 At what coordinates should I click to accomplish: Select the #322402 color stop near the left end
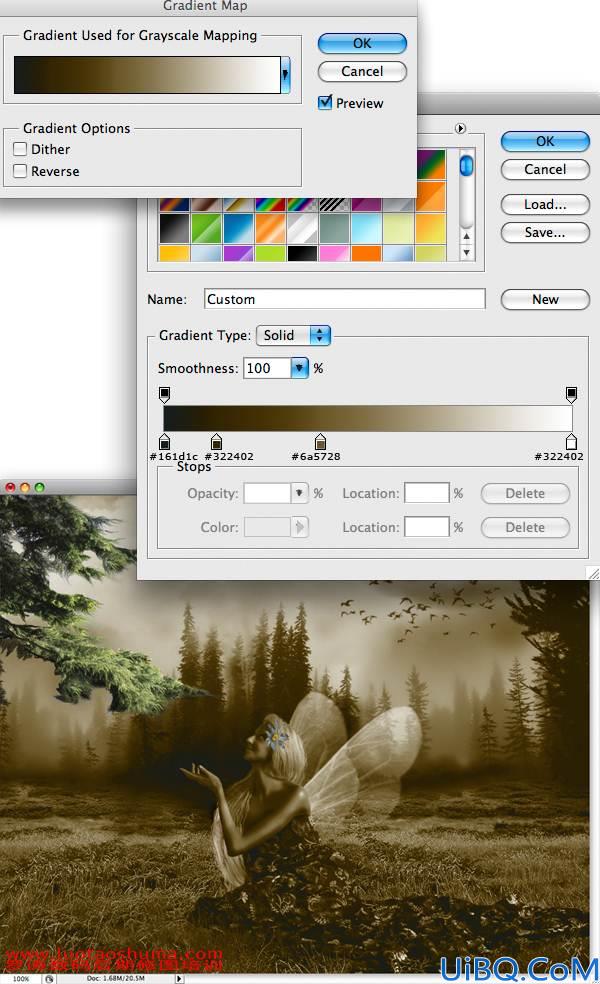(217, 441)
